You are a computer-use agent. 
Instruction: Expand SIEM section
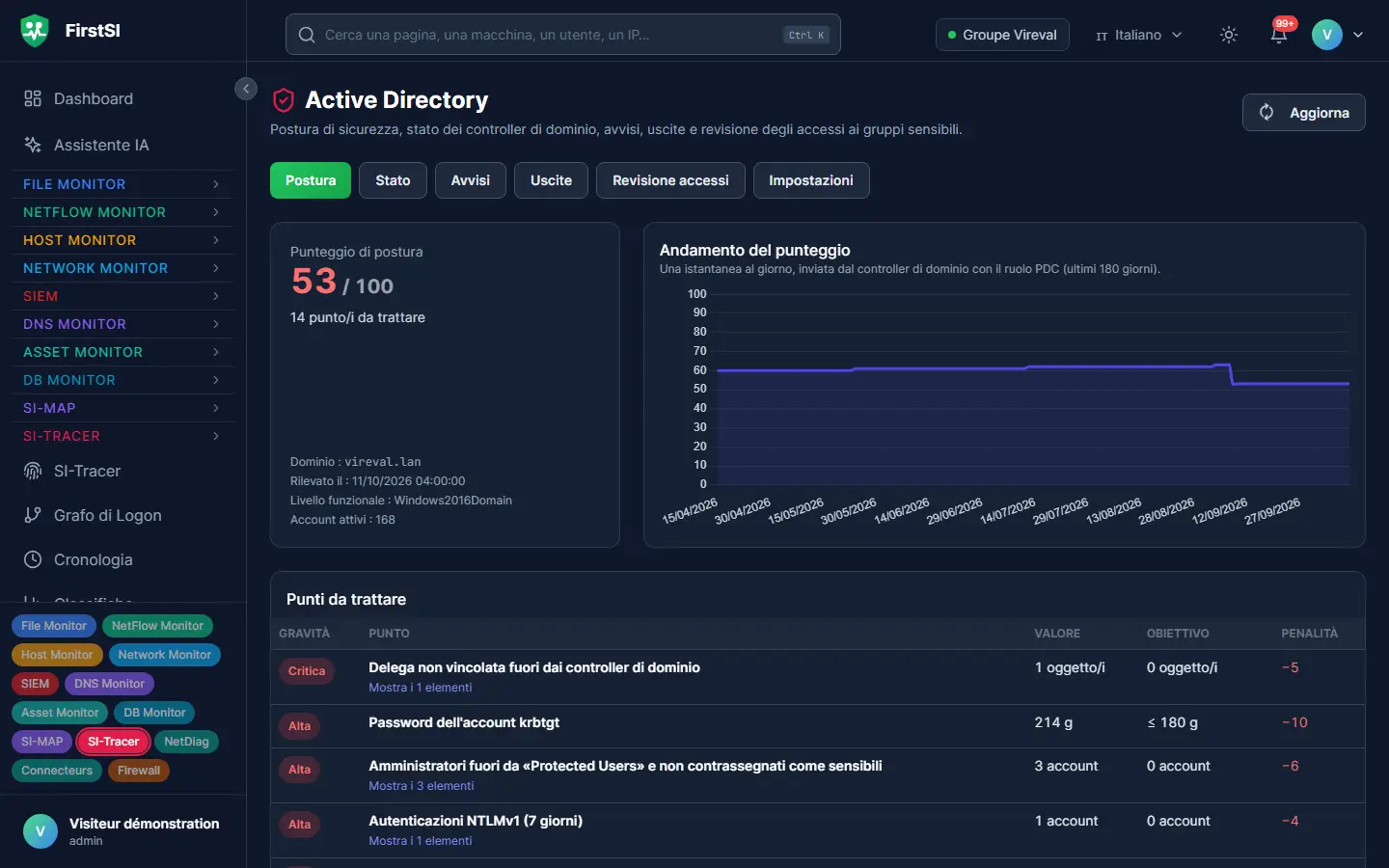tap(123, 296)
